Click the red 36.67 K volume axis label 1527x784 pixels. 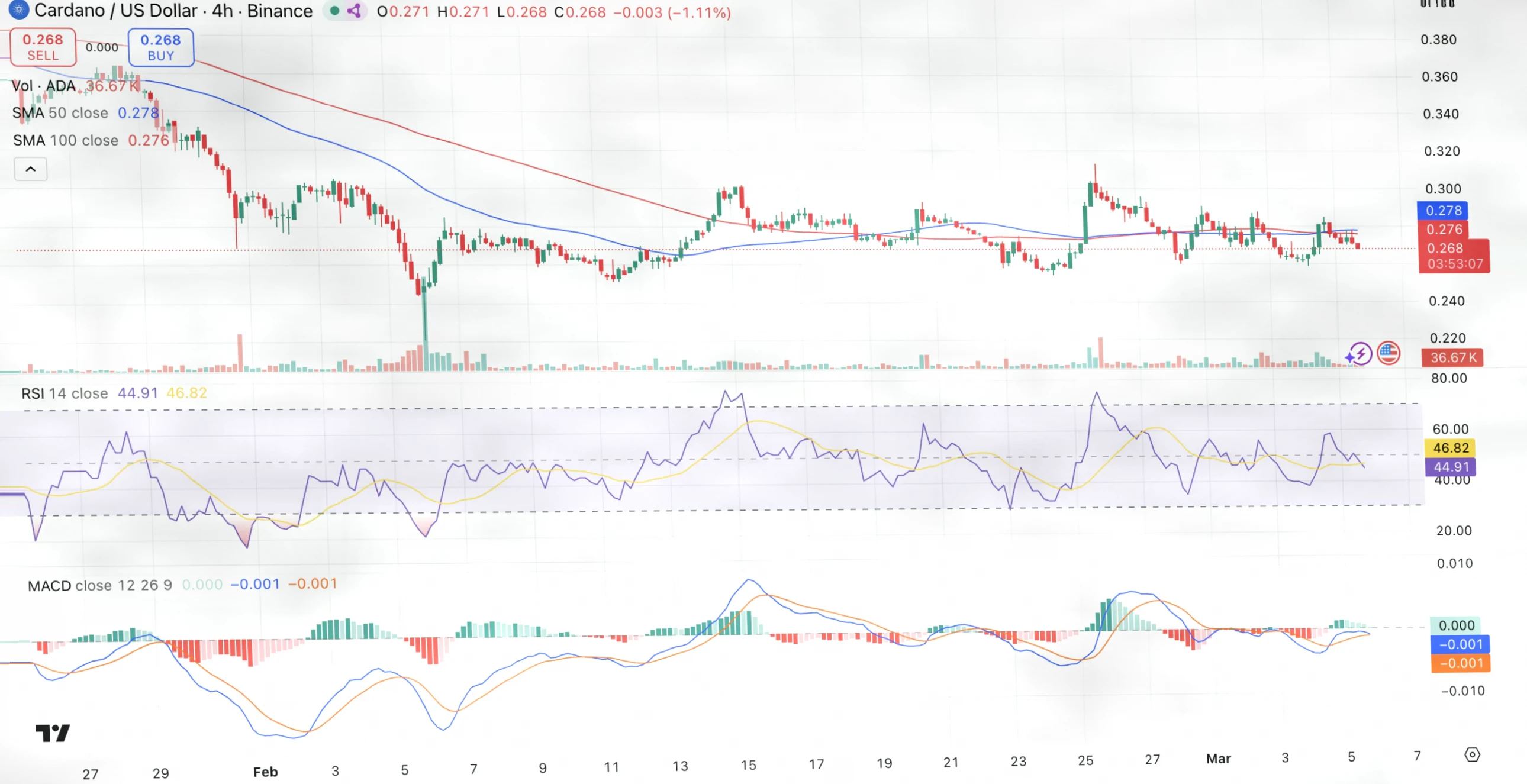(1452, 357)
